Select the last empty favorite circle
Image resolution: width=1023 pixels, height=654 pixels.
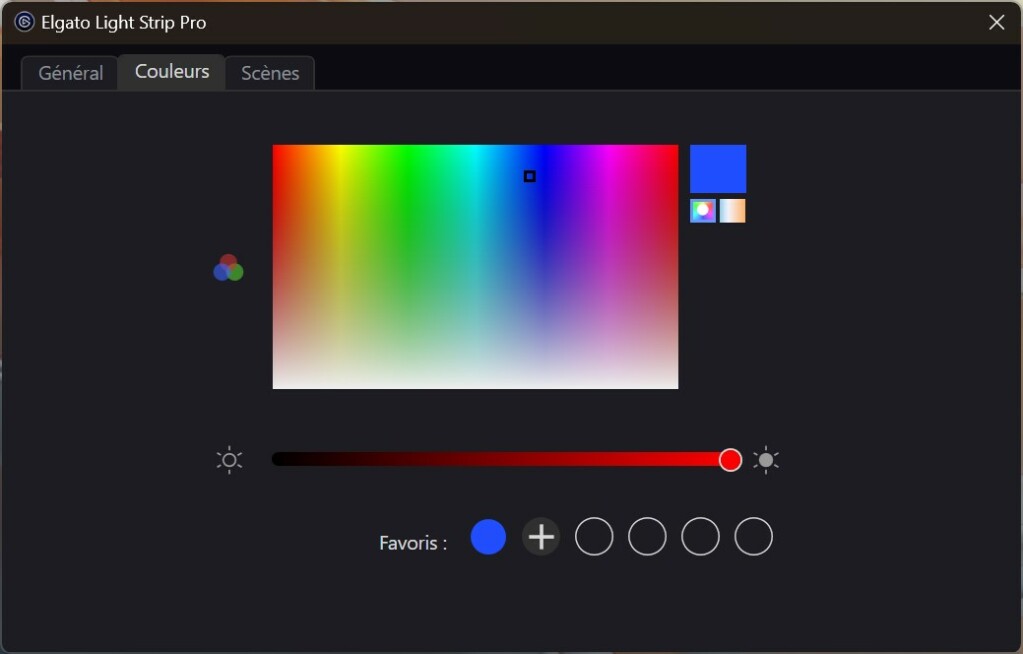click(x=753, y=536)
